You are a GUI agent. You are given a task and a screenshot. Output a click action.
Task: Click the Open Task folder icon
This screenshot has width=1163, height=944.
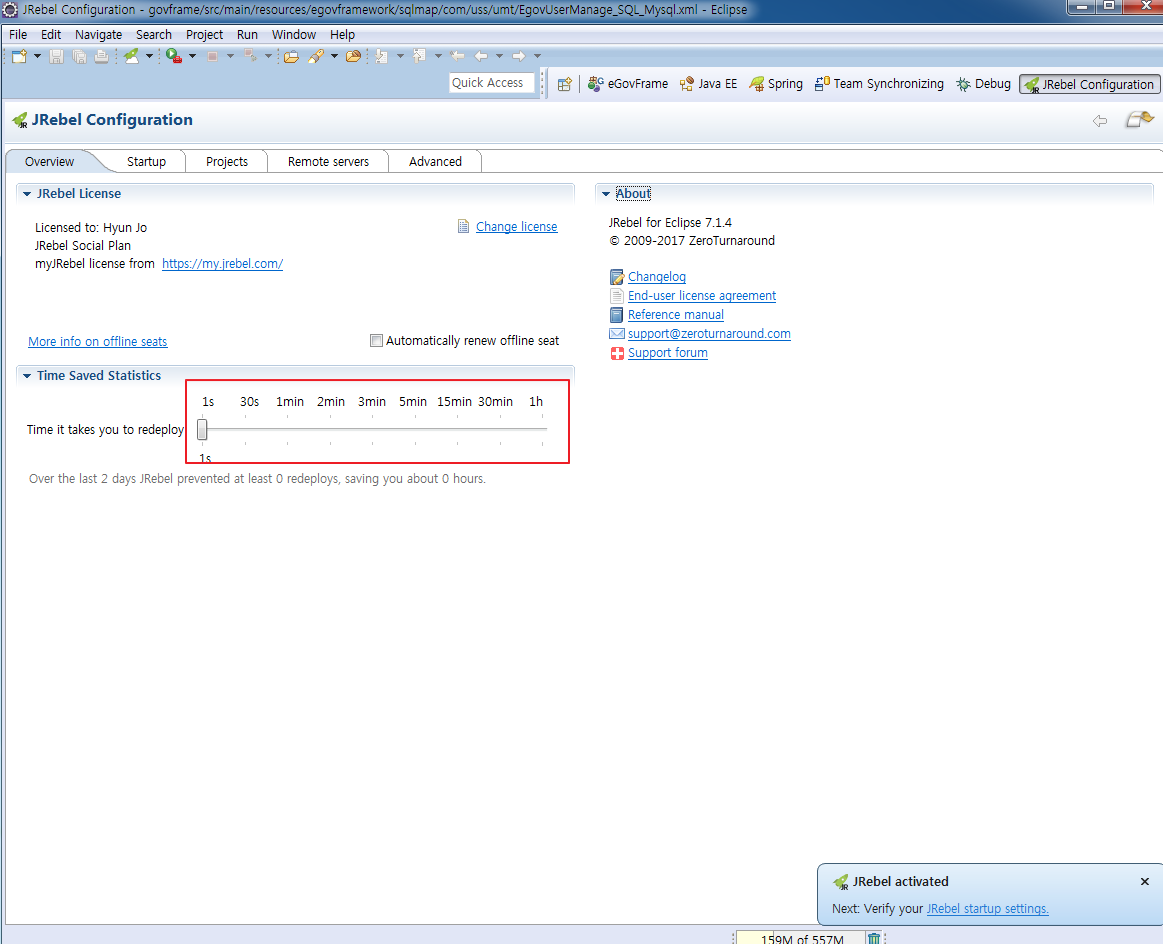pos(354,56)
